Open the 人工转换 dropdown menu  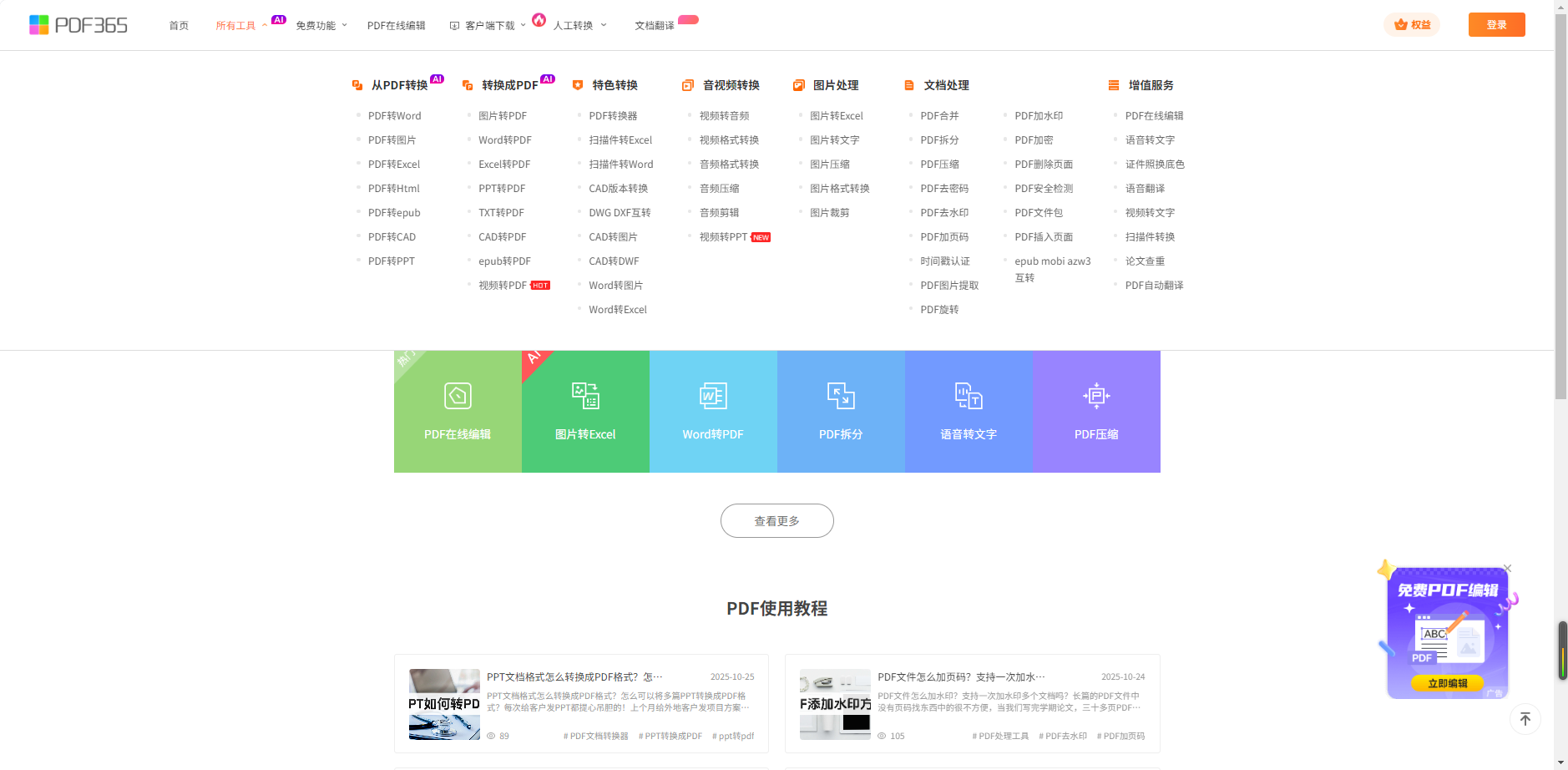point(579,26)
